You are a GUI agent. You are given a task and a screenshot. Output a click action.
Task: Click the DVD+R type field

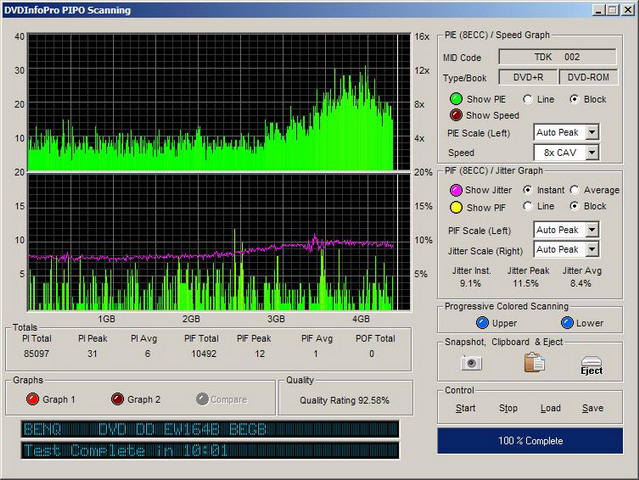click(528, 77)
